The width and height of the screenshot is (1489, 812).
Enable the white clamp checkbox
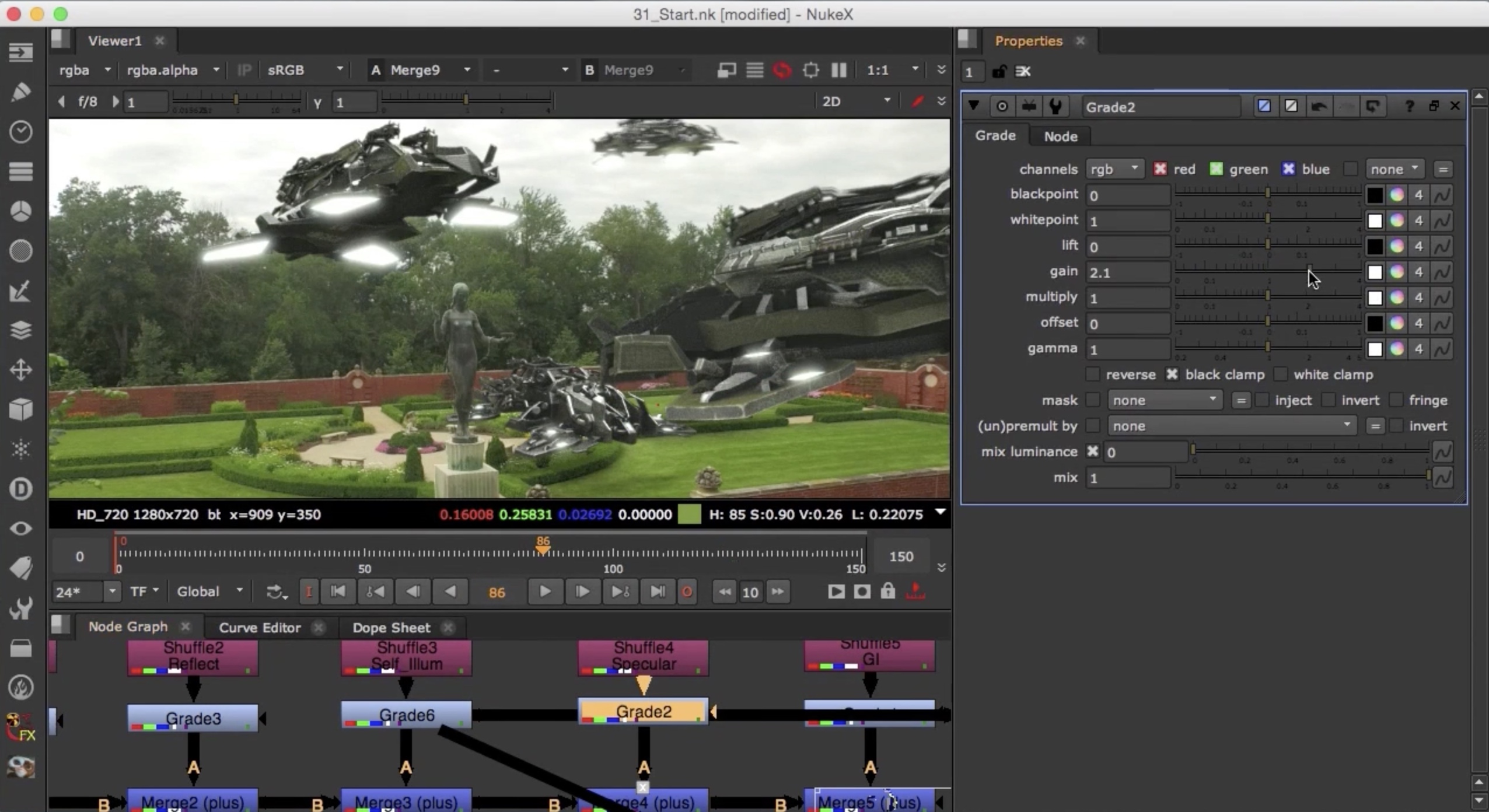pyautogui.click(x=1281, y=374)
